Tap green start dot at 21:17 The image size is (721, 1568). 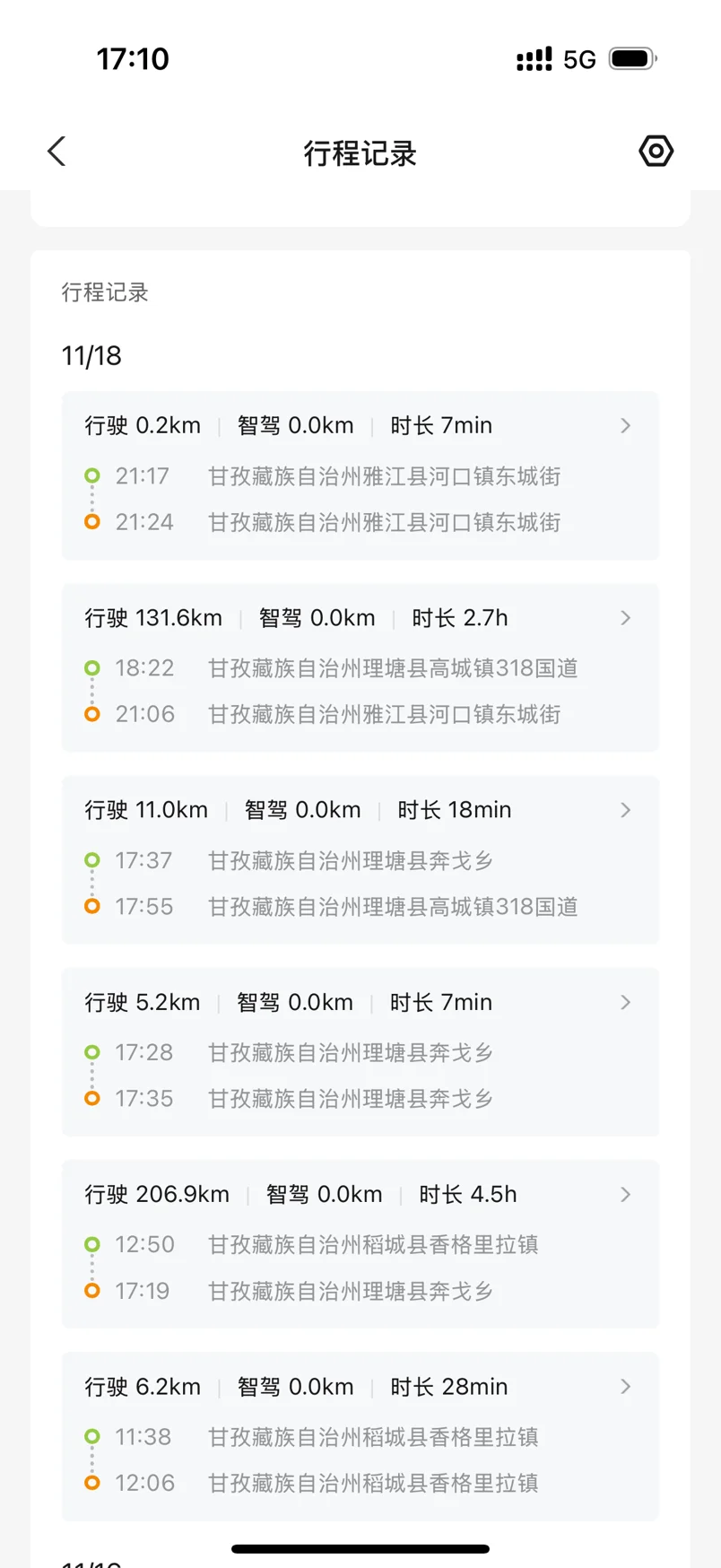click(91, 475)
